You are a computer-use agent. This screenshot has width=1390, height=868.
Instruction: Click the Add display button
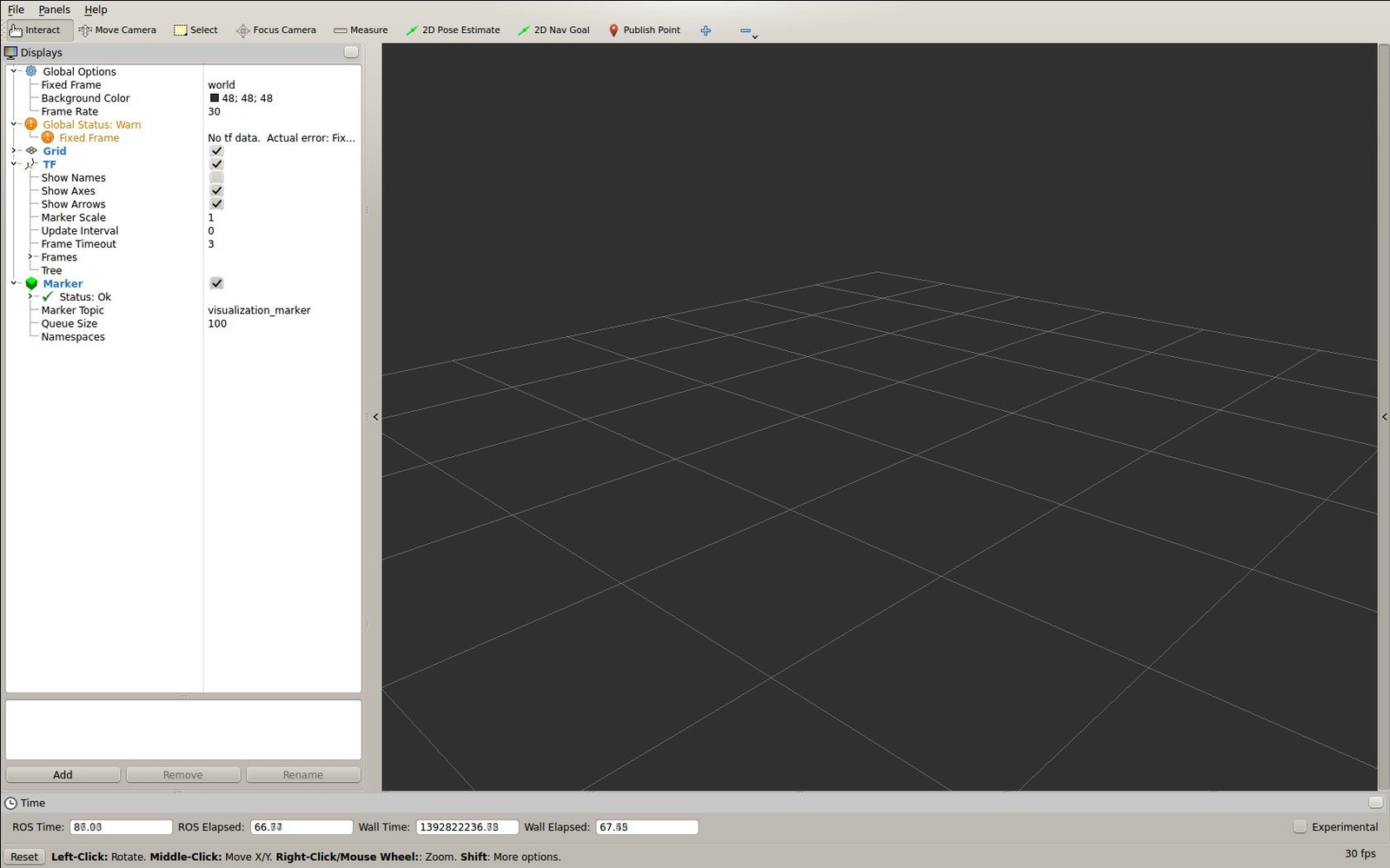(x=63, y=774)
